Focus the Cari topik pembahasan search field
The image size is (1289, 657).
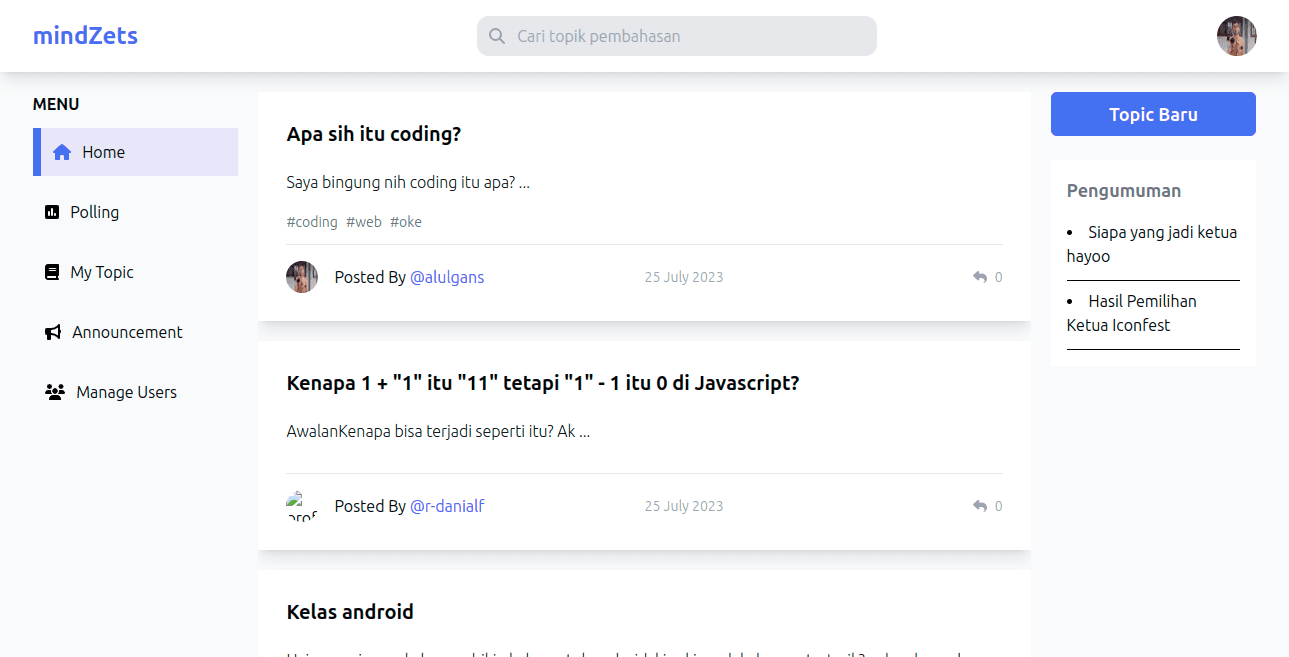pyautogui.click(x=677, y=36)
